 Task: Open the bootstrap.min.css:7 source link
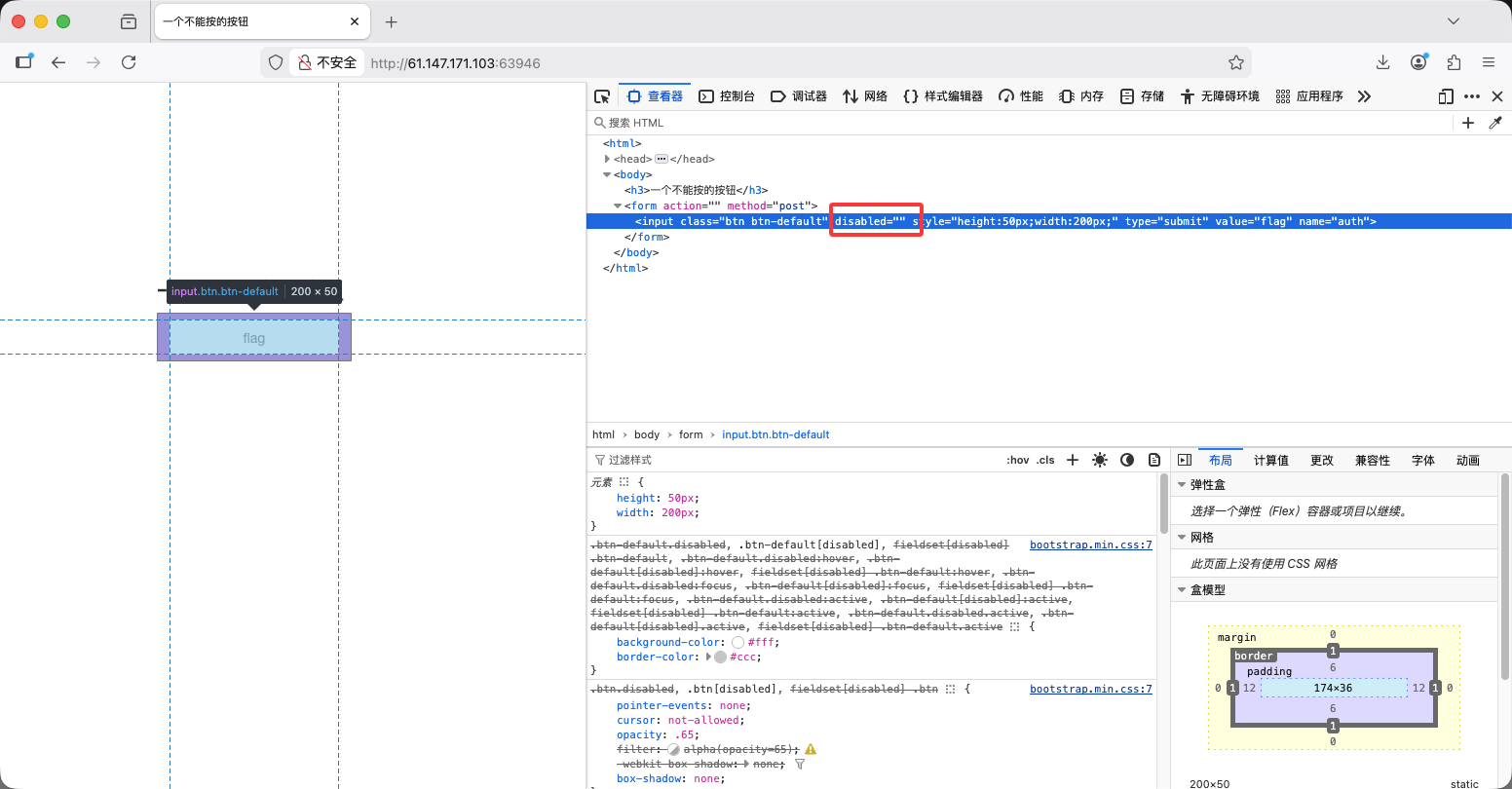[x=1090, y=545]
